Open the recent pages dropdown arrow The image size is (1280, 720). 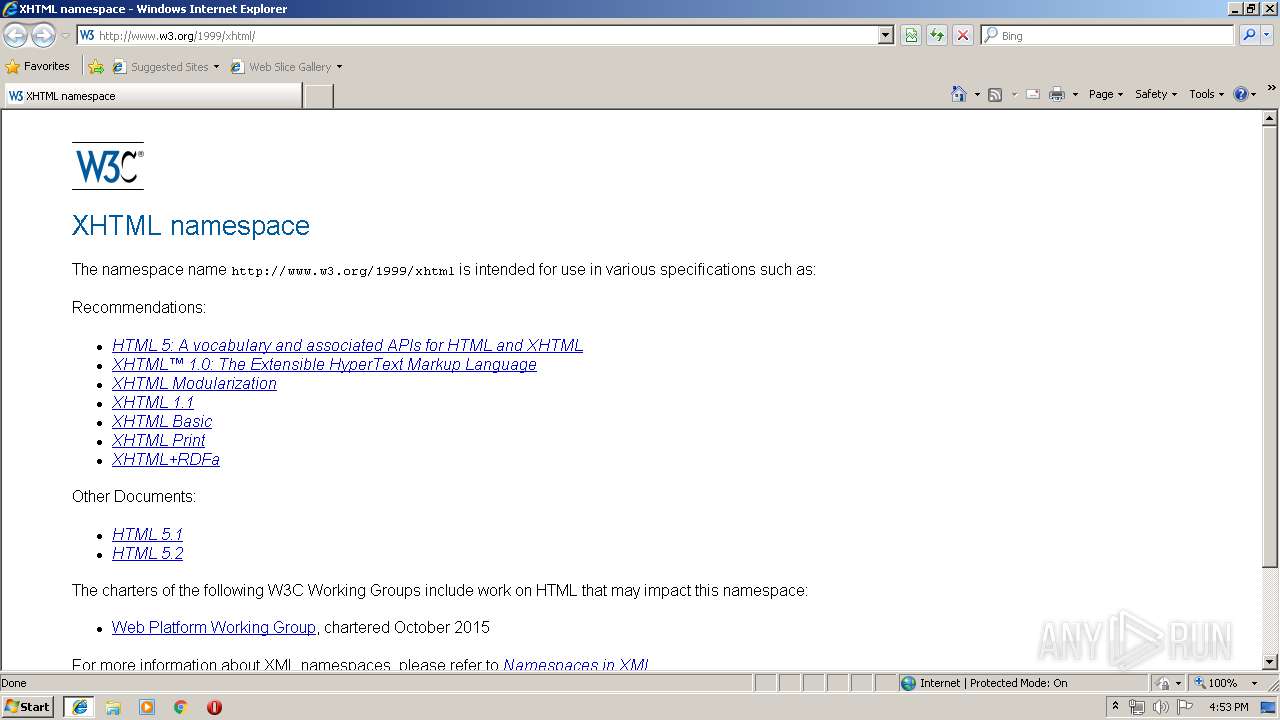tap(65, 36)
